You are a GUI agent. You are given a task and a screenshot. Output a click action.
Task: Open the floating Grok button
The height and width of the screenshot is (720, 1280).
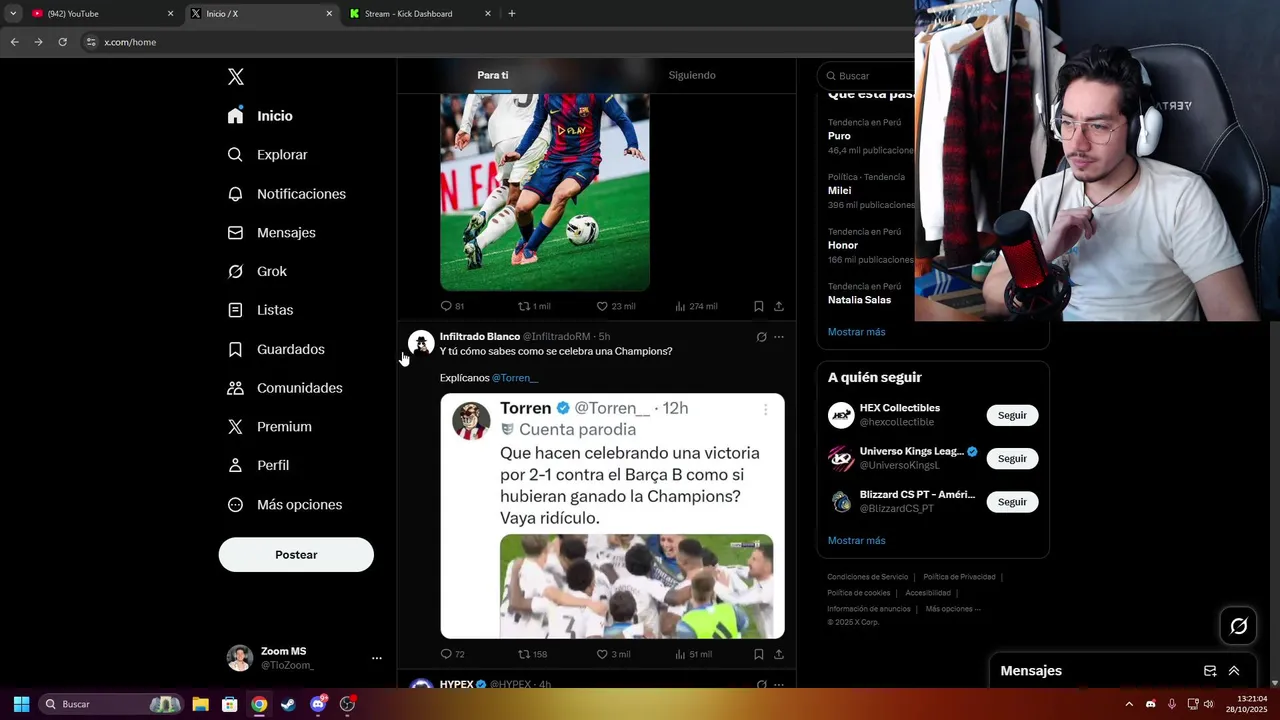click(1239, 626)
